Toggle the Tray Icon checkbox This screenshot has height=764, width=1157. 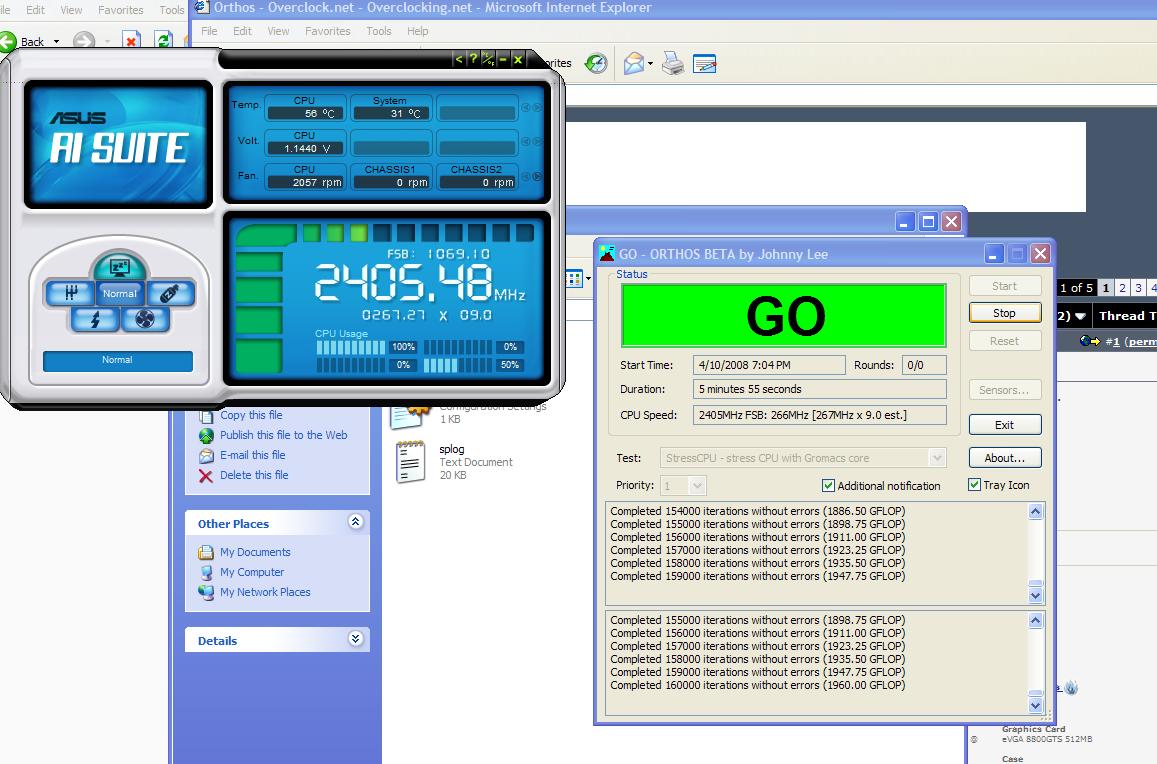point(974,485)
